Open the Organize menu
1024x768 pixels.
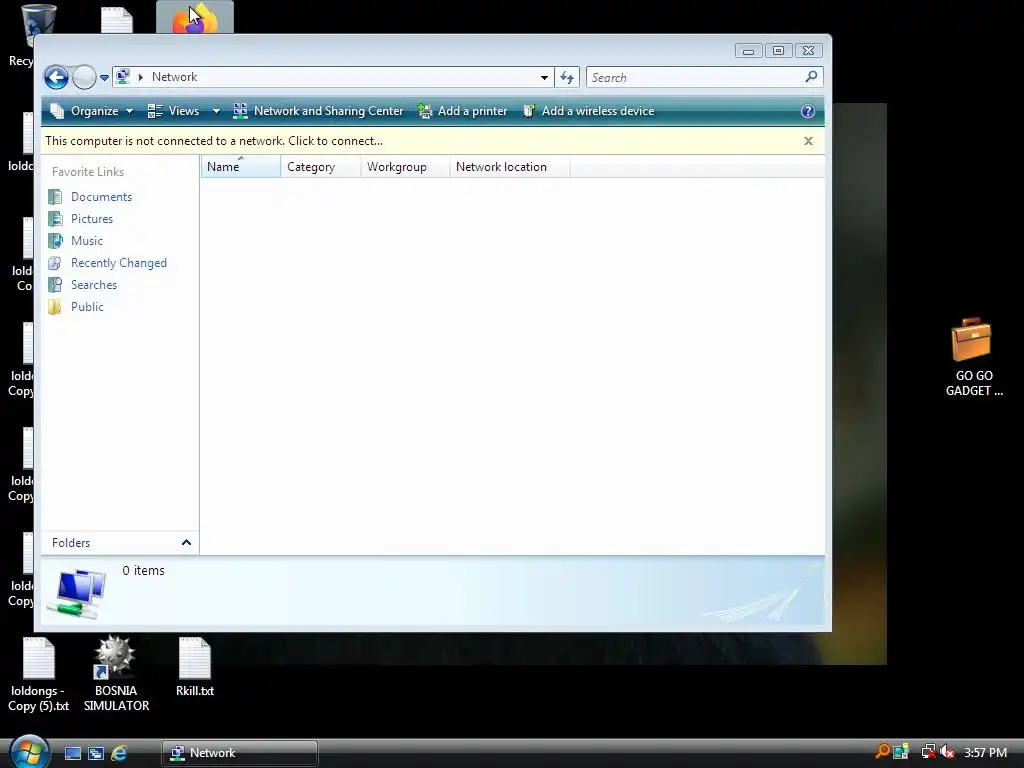(92, 111)
